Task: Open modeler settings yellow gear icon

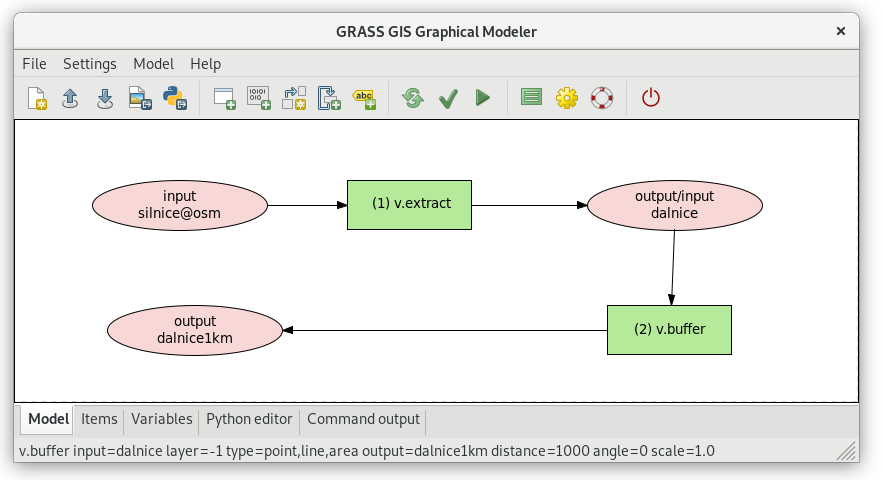Action: click(567, 98)
